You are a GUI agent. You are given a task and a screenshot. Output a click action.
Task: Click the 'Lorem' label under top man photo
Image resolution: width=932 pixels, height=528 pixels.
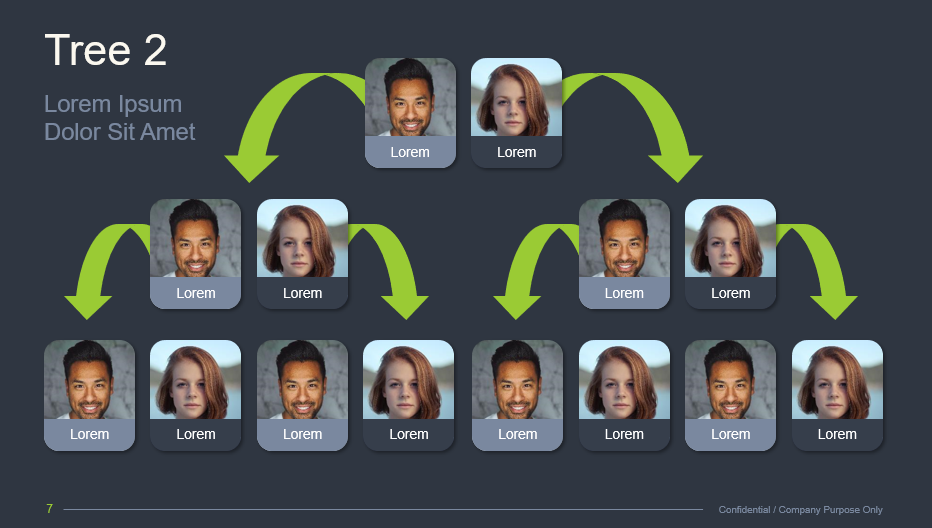point(410,152)
